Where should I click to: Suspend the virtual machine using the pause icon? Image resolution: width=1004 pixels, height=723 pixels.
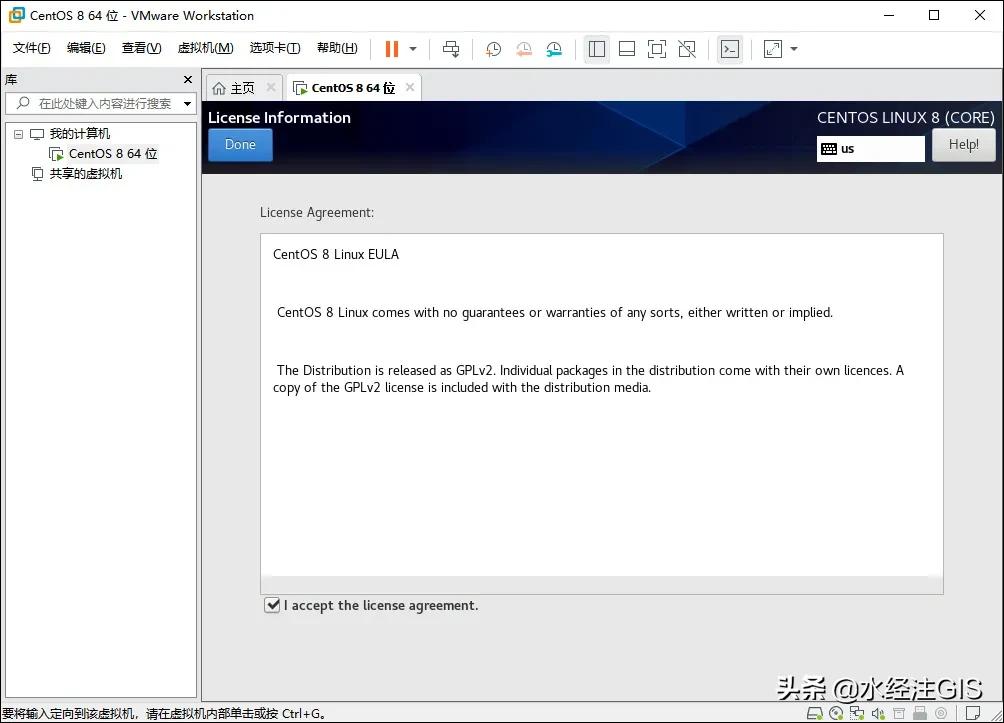coord(390,48)
